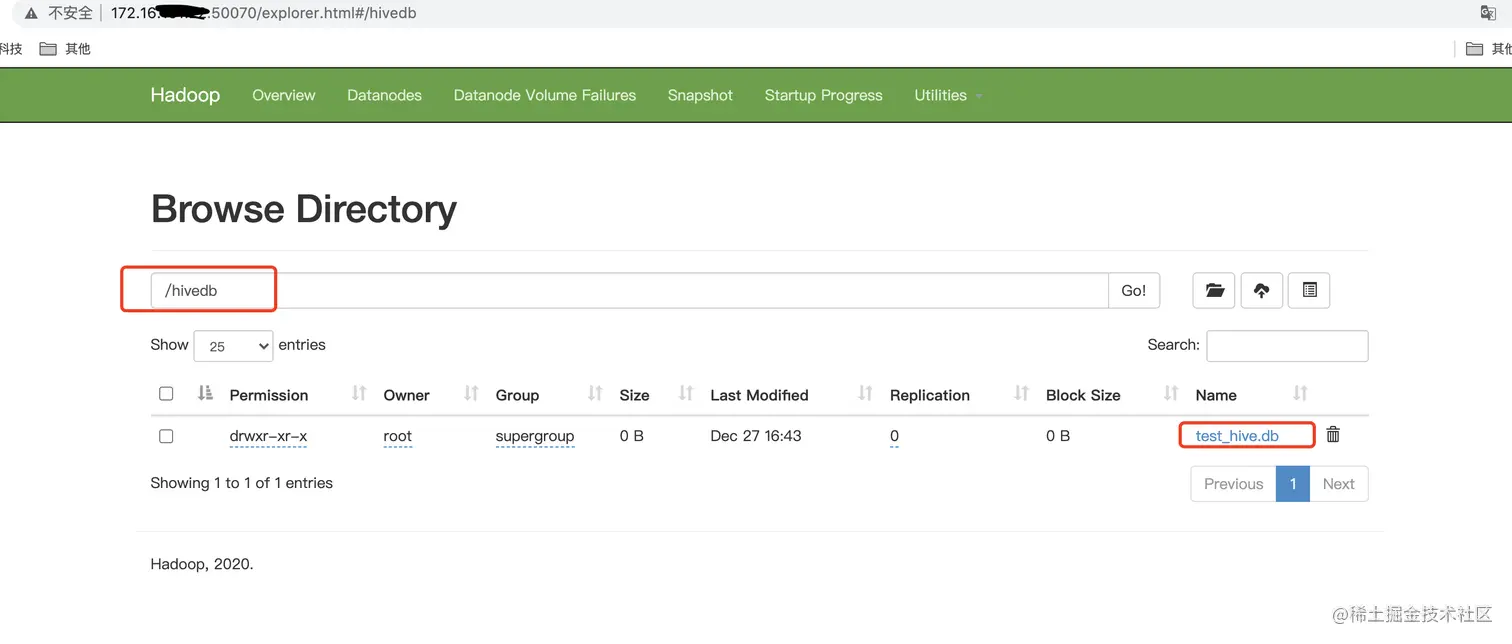Focus the directory path input field
Image resolution: width=1512 pixels, height=644 pixels.
(629, 290)
